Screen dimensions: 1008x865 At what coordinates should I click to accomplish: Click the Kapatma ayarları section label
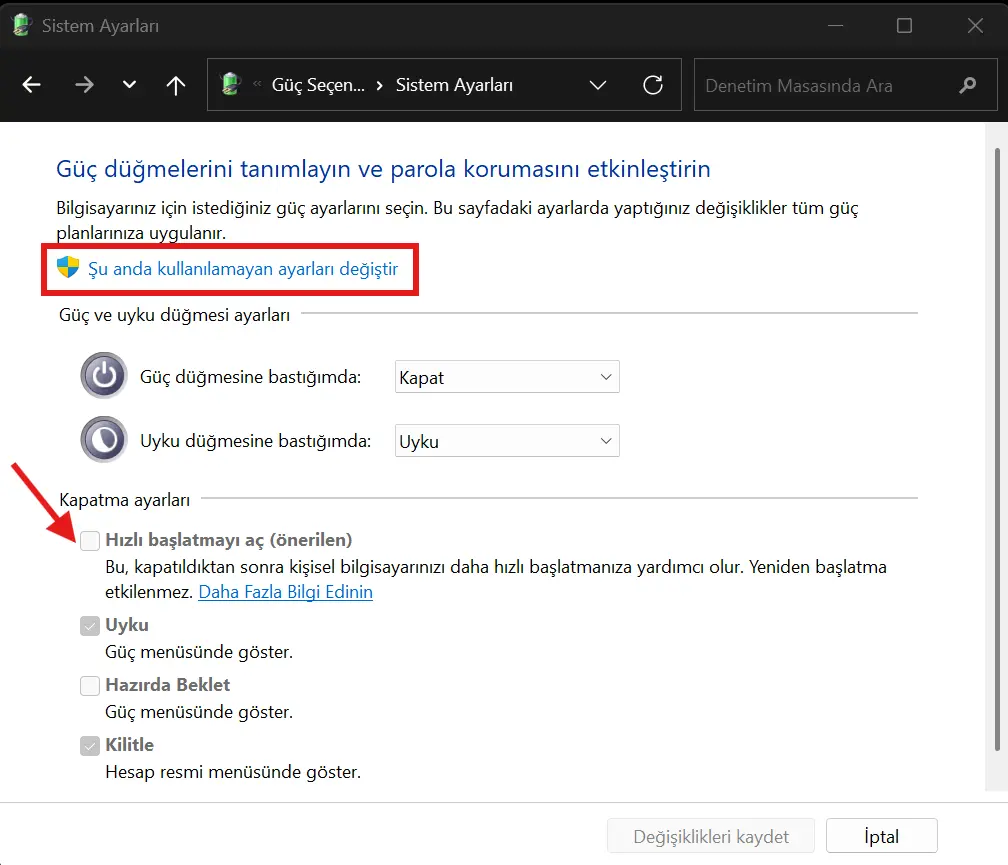125,500
